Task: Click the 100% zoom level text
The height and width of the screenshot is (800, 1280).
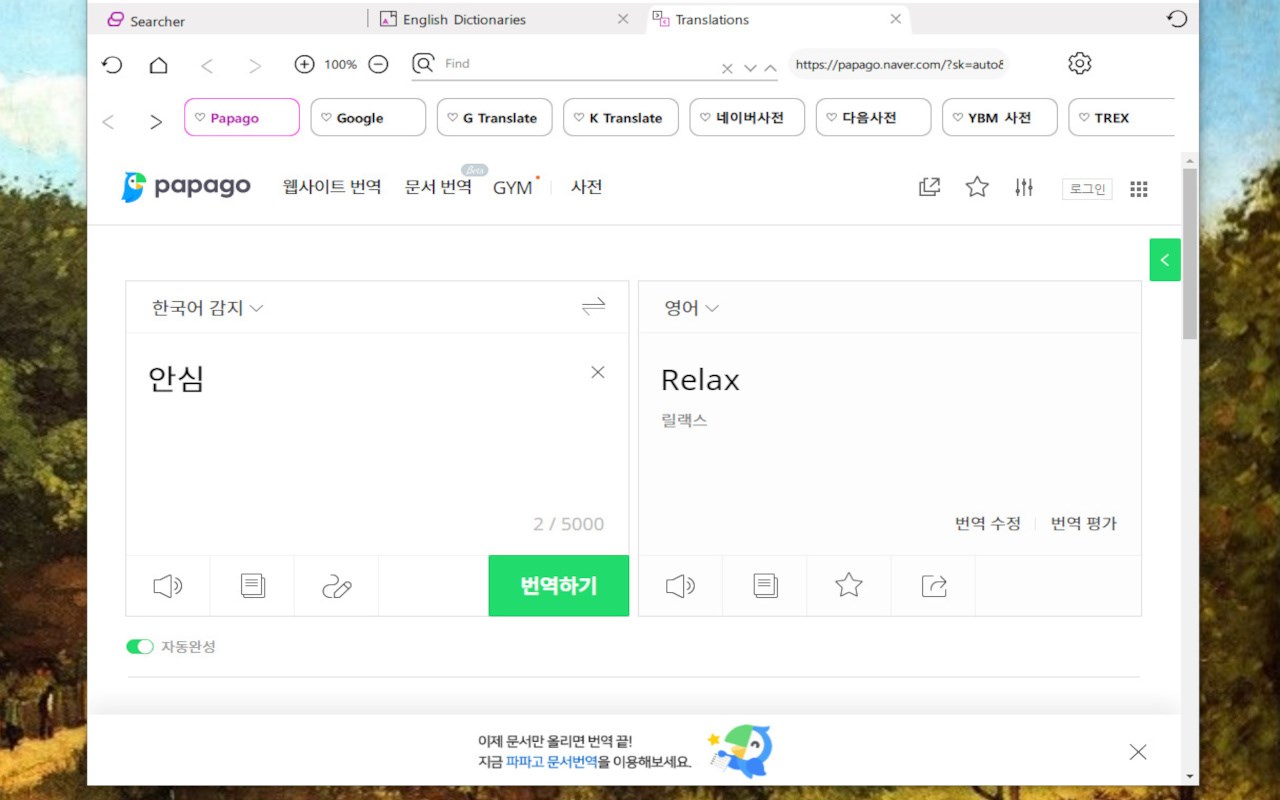Action: click(x=340, y=64)
